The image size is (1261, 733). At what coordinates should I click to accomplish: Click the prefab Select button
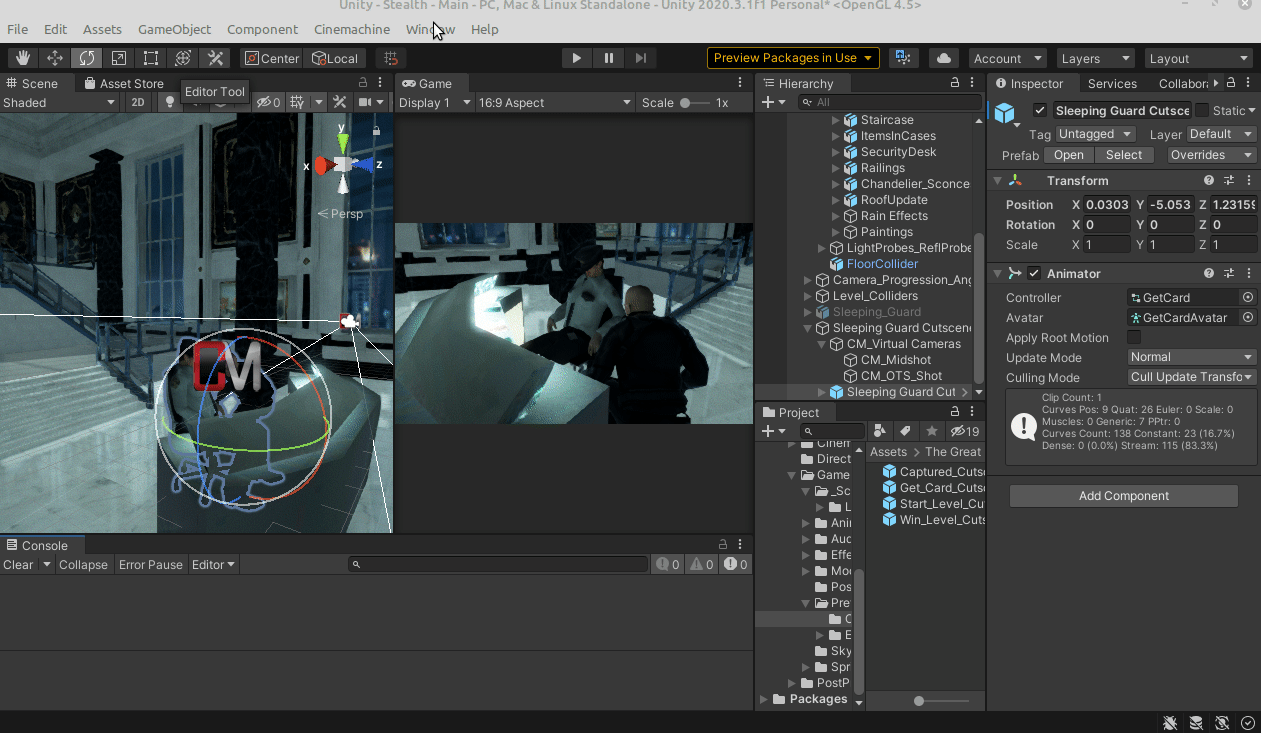tap(1123, 155)
